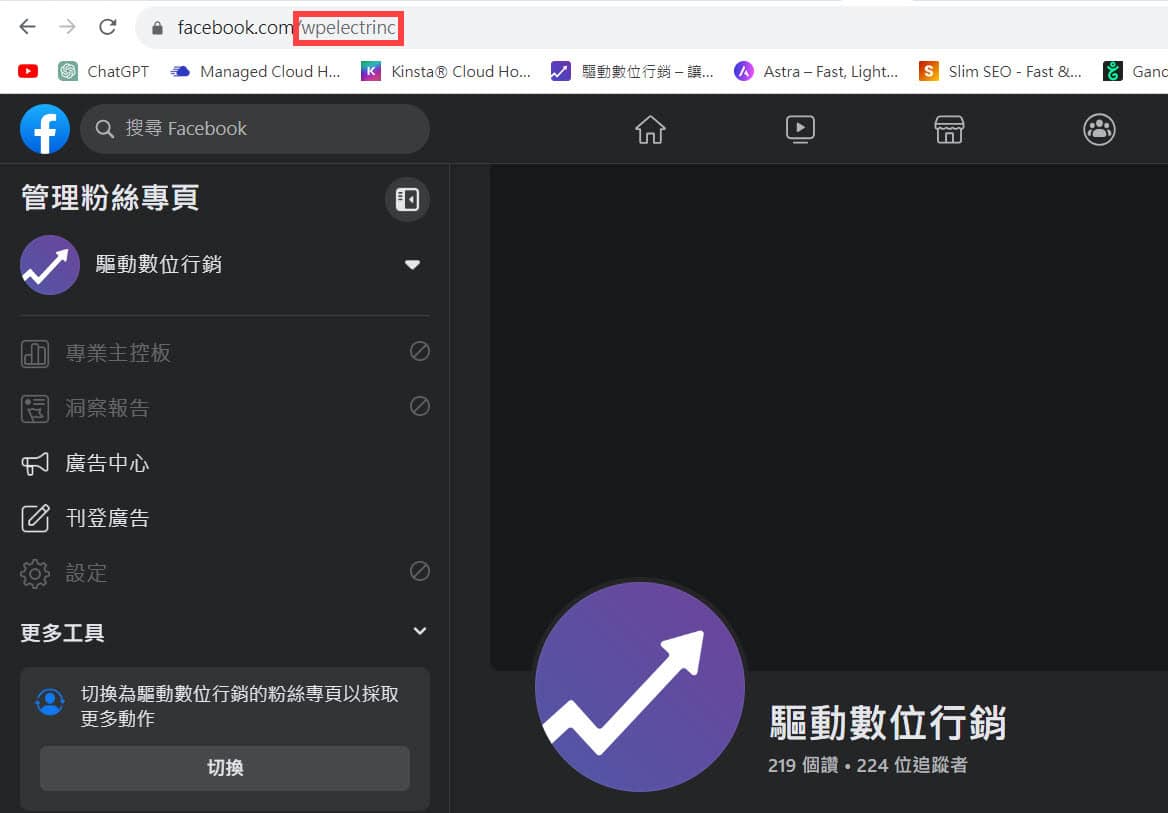Open 洞察報告 in the sidebar
1168x813 pixels.
(225, 408)
